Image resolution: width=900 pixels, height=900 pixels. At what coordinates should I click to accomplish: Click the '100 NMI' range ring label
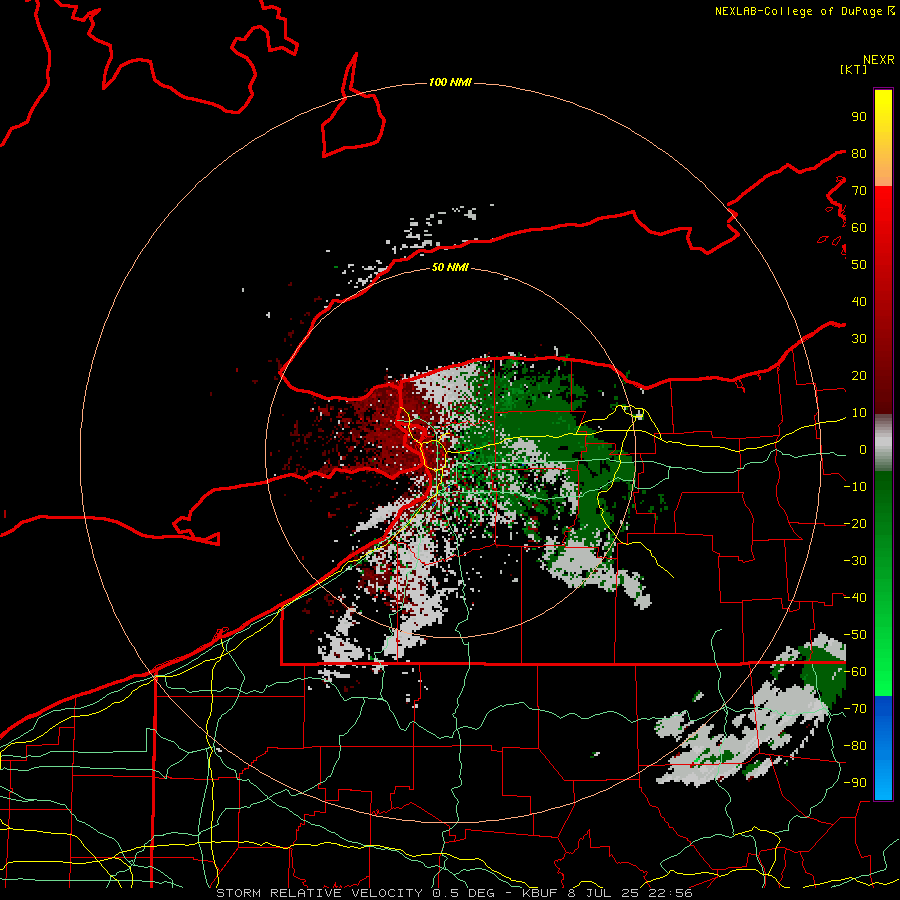pyautogui.click(x=450, y=82)
